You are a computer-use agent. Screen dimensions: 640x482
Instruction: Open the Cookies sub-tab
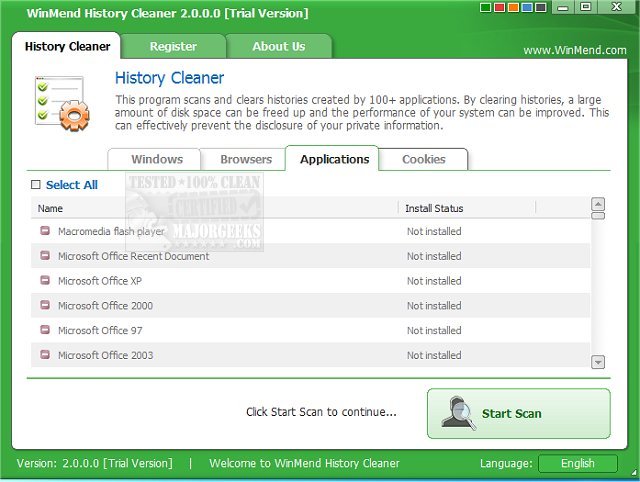point(423,159)
